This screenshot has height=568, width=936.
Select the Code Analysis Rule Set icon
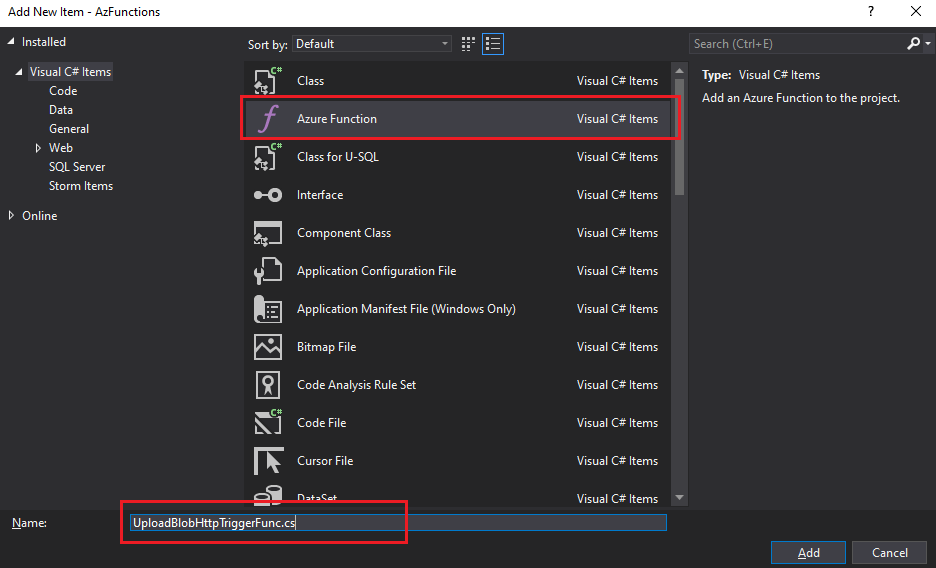[268, 385]
